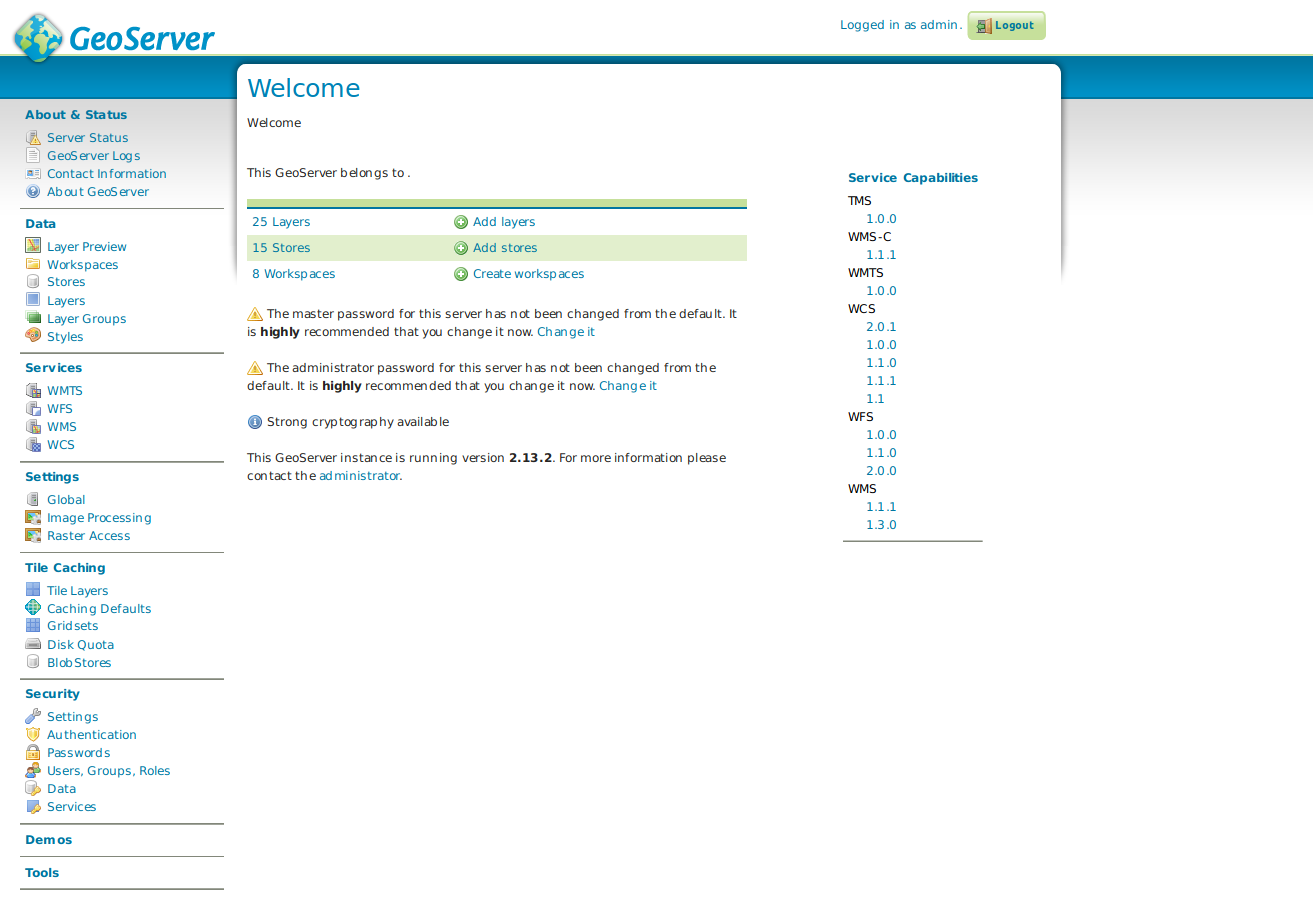Viewport: 1313px width, 897px height.
Task: Open WFS 2.0.0 capabilities
Action: 881,471
